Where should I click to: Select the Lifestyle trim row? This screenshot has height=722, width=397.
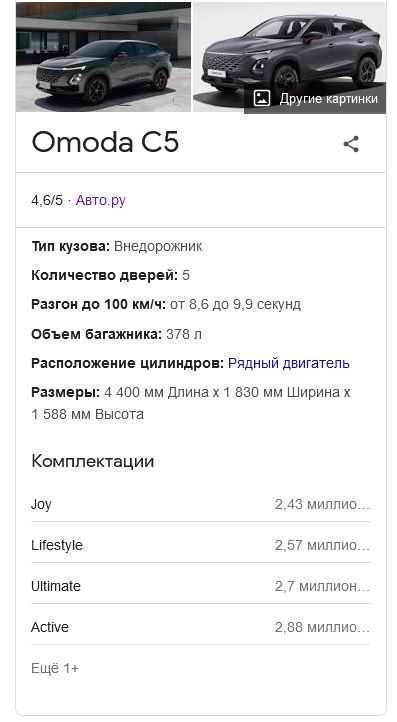click(x=201, y=545)
